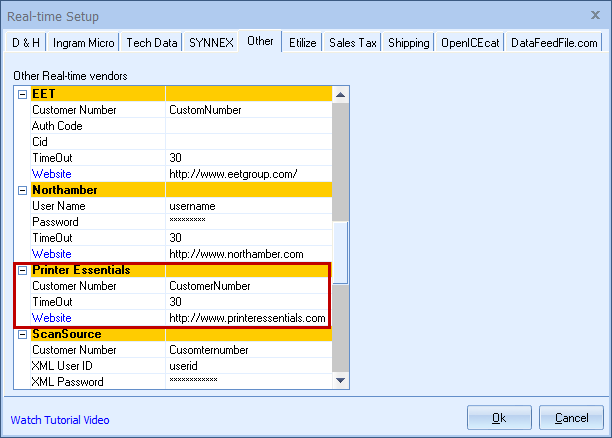Screen dimensions: 612x438
Task: Click the XML Password value field
Action: tap(249, 381)
